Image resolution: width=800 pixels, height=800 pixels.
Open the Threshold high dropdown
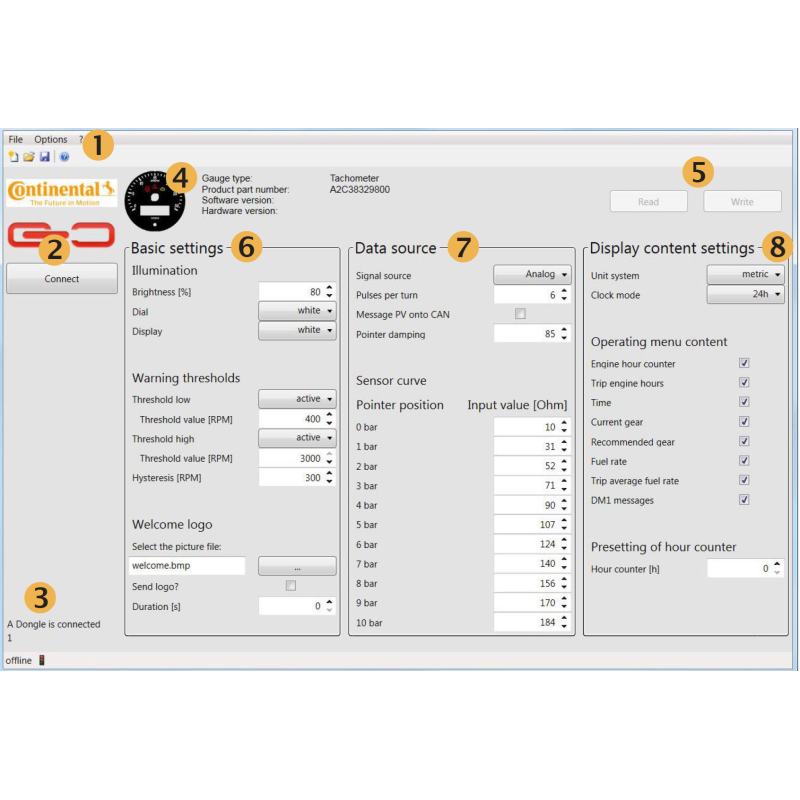(297, 438)
